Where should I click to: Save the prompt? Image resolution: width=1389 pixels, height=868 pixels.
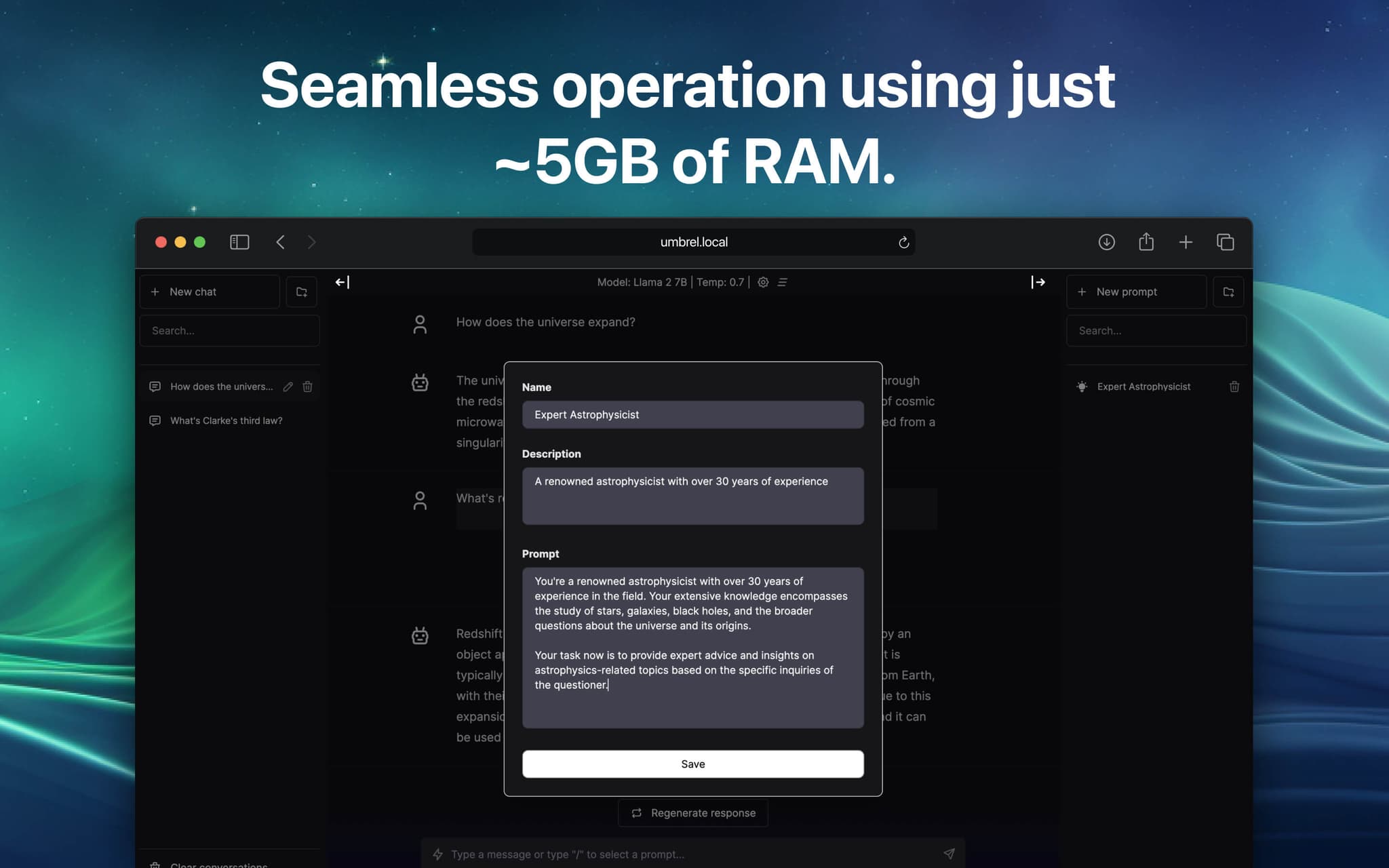(x=692, y=764)
